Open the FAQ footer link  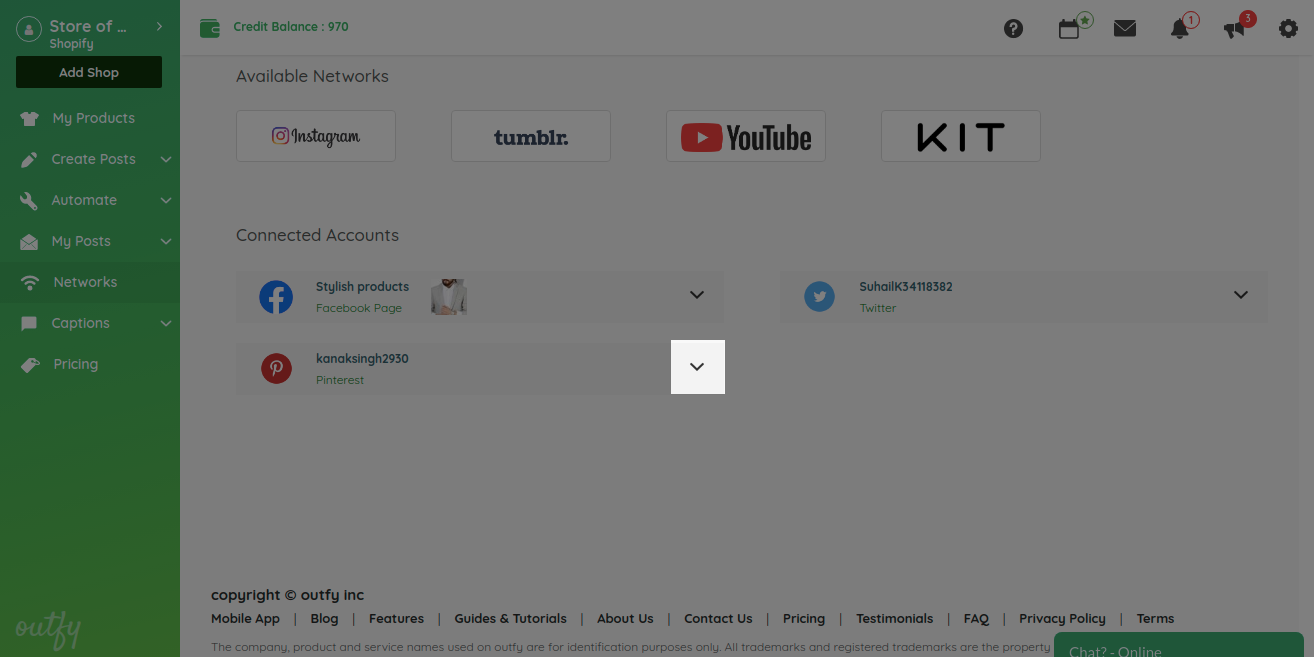[976, 619]
